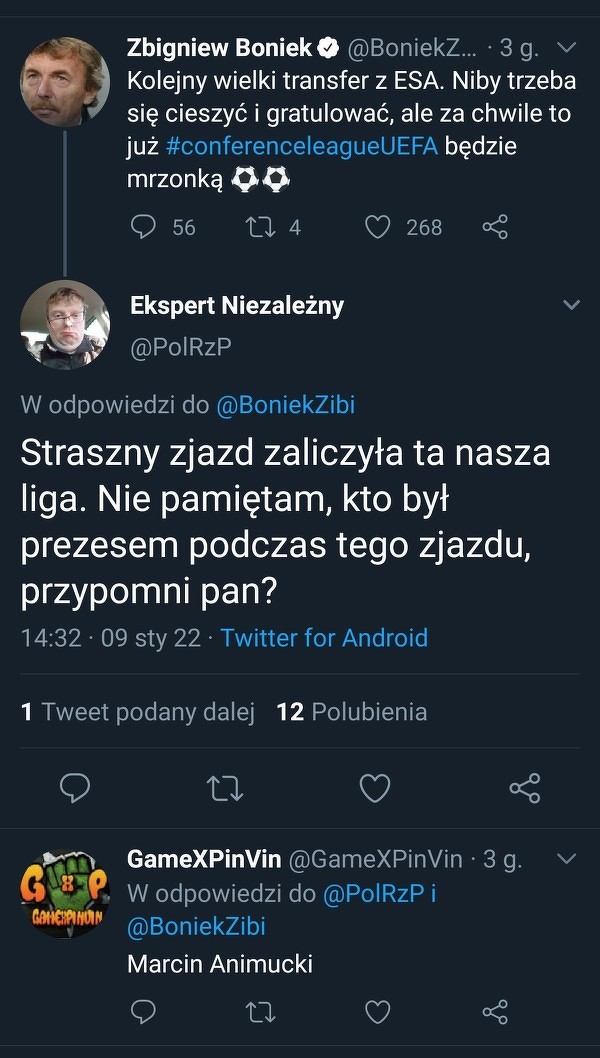This screenshot has width=600, height=1058.
Task: Open Zbigniew Boniek's profile picture
Action: 65,82
